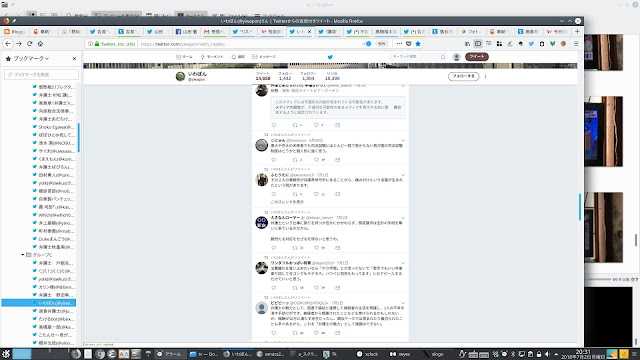The width and height of the screenshot is (640, 360).
Task: Select the middle photo thumbnail in Dolphin window
Action: 603,131
